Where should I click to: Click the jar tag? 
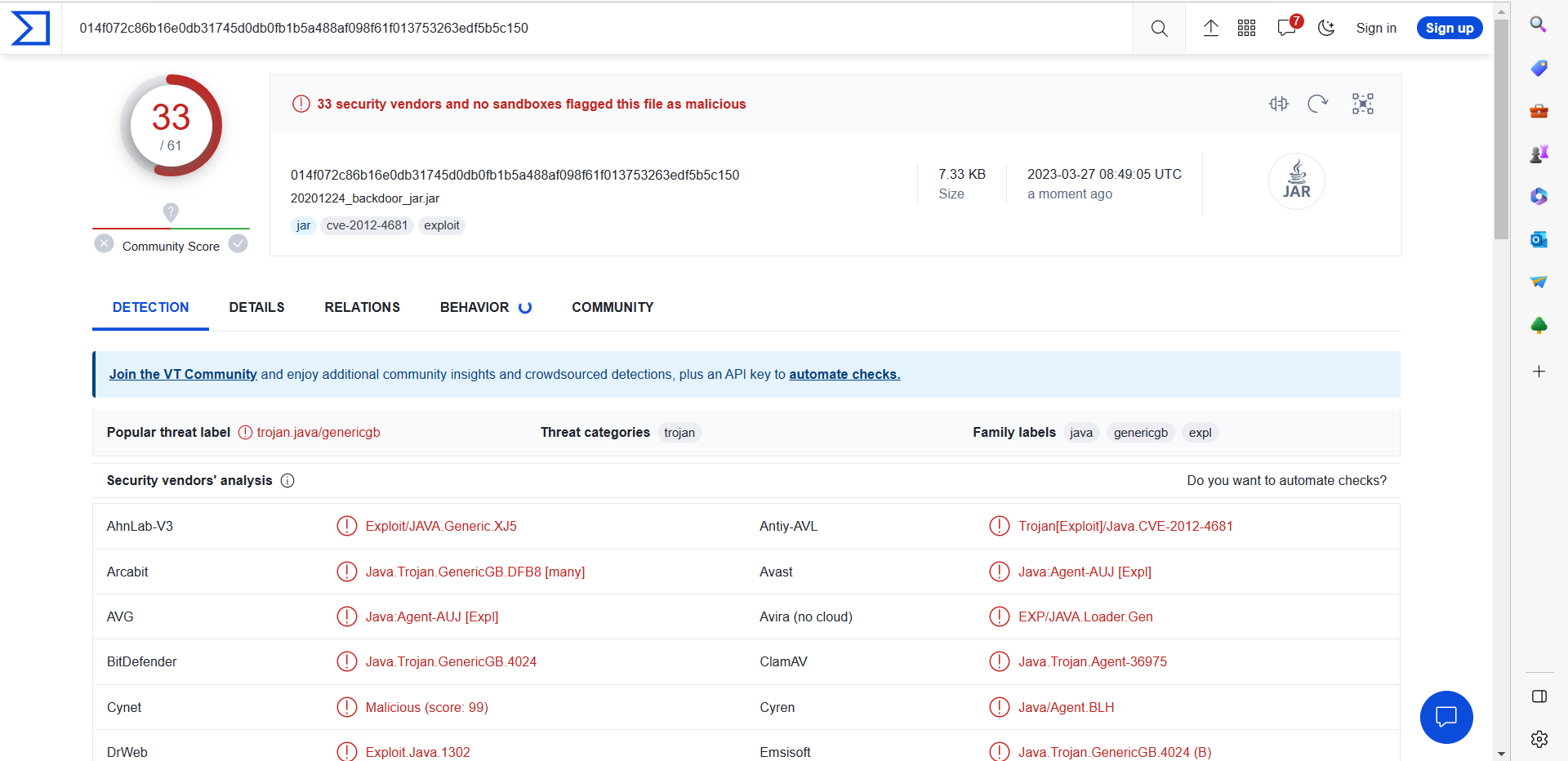point(304,225)
